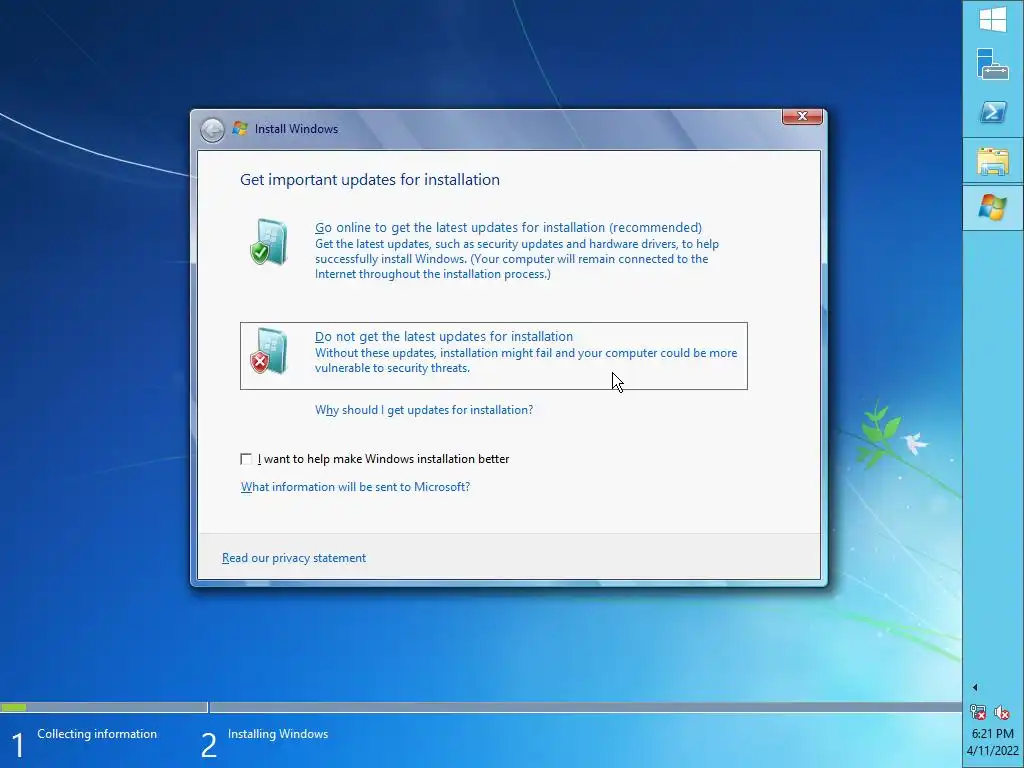Viewport: 1024px width, 768px height.
Task: Click the green shield update icon
Action: 268,242
